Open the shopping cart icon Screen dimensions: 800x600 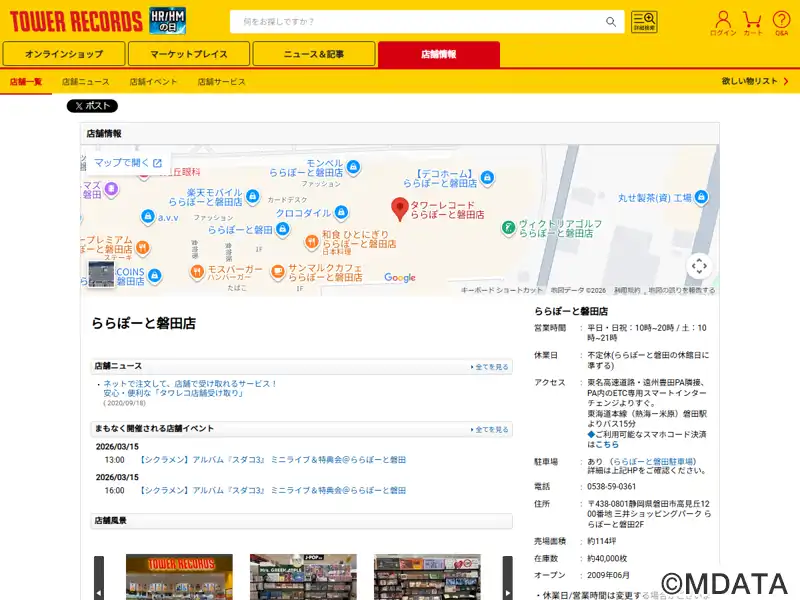point(753,21)
